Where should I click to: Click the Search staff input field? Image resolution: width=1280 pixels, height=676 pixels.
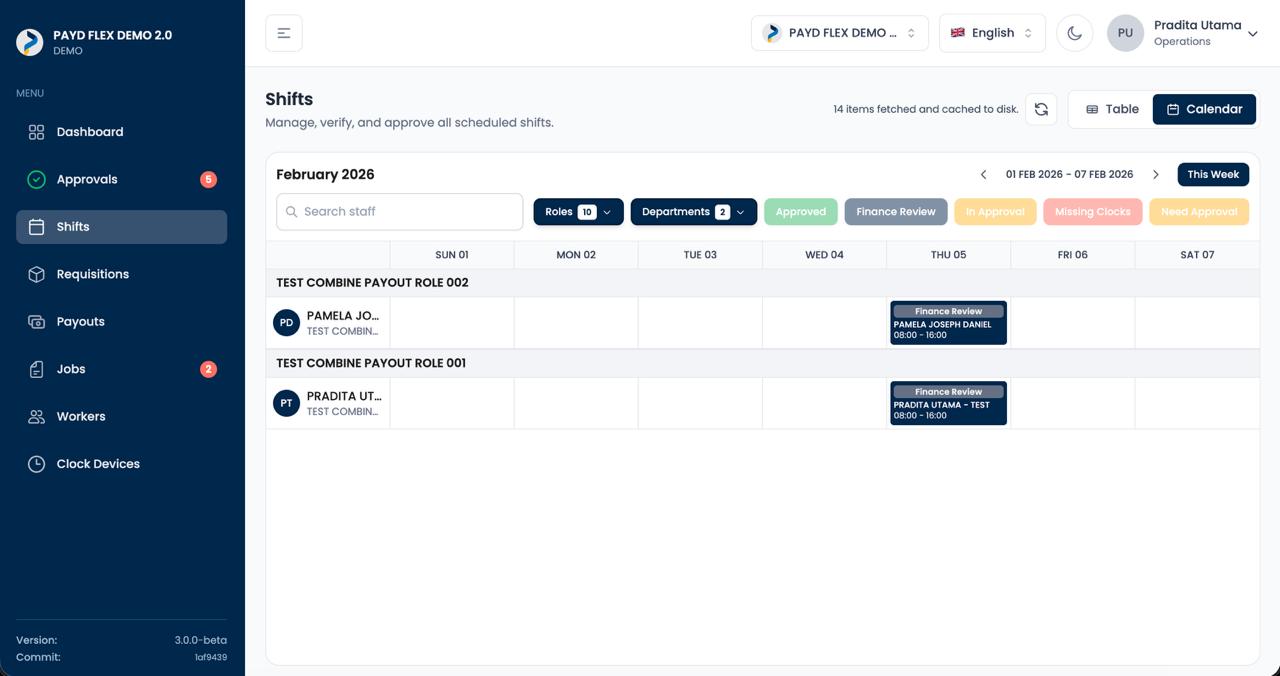tap(398, 211)
